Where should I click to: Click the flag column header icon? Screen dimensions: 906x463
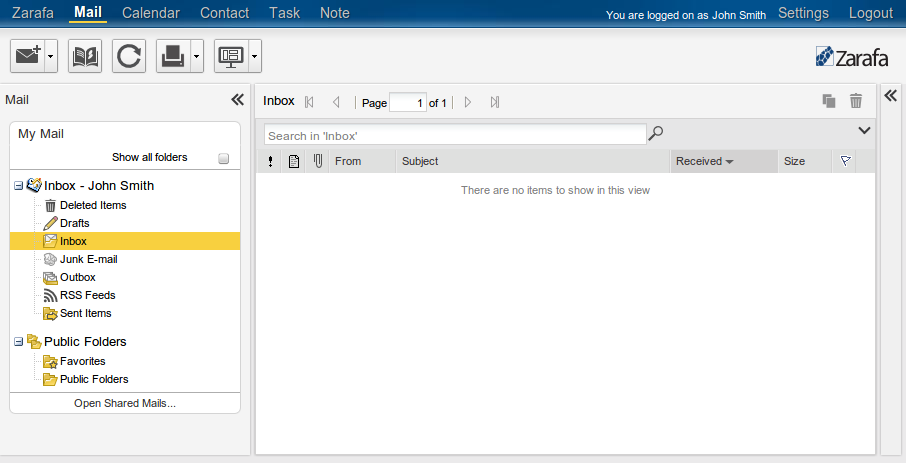(x=845, y=161)
